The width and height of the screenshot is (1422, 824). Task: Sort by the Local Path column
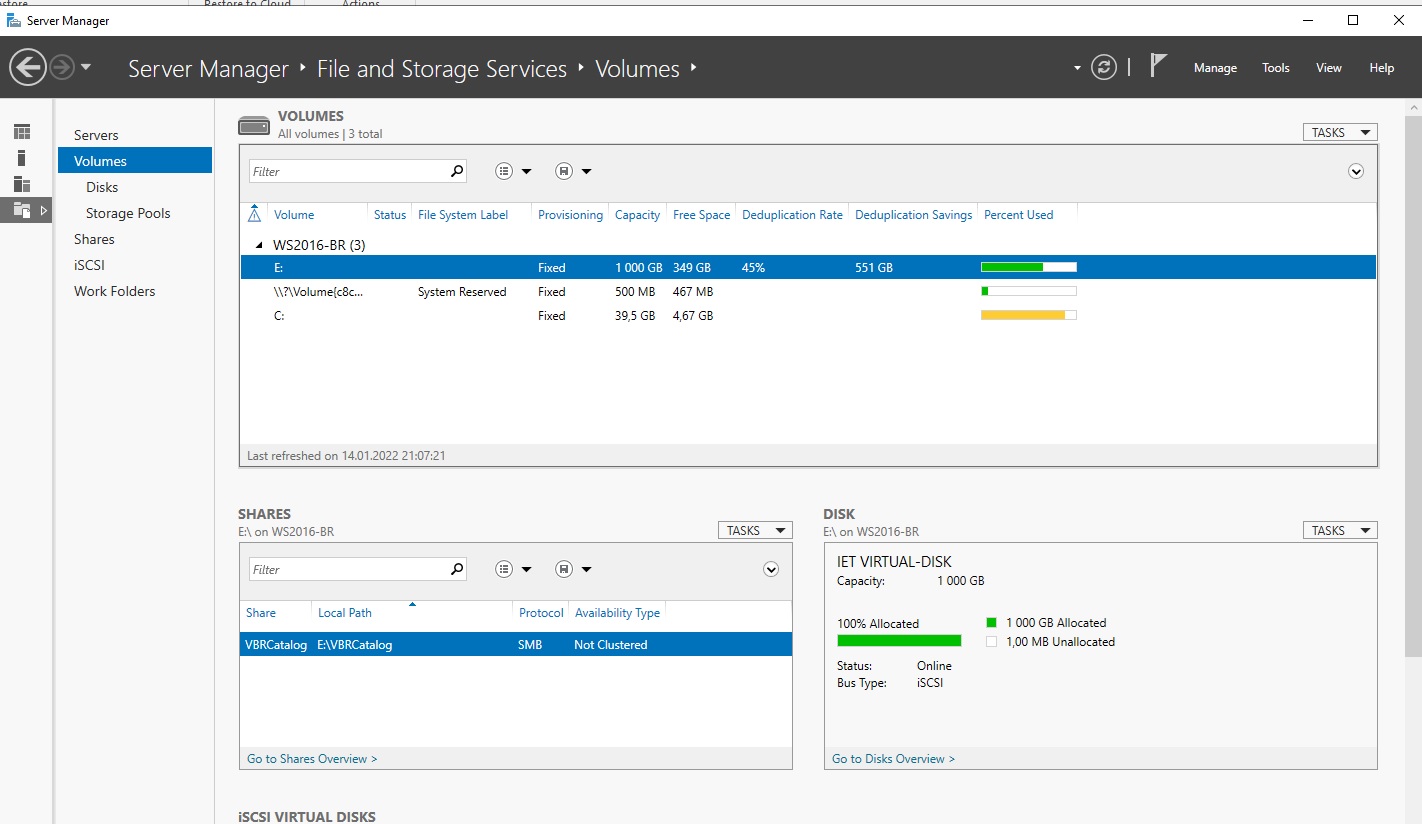tap(344, 613)
